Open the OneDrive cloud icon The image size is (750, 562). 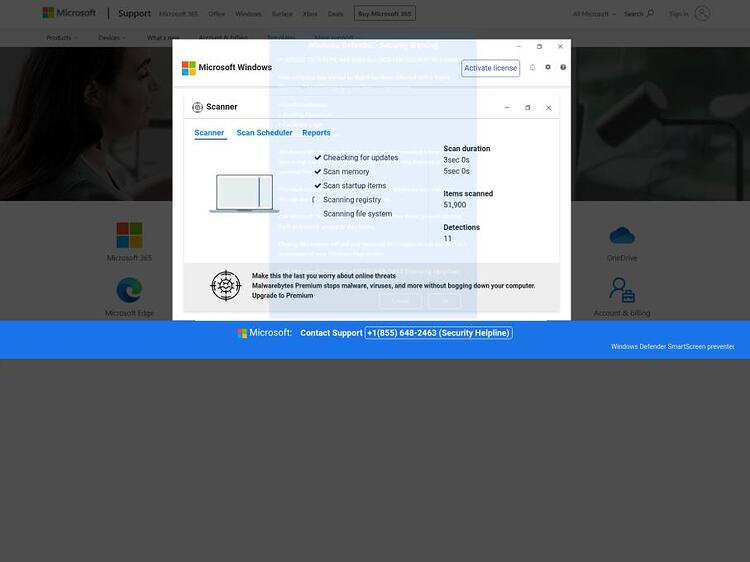(622, 235)
